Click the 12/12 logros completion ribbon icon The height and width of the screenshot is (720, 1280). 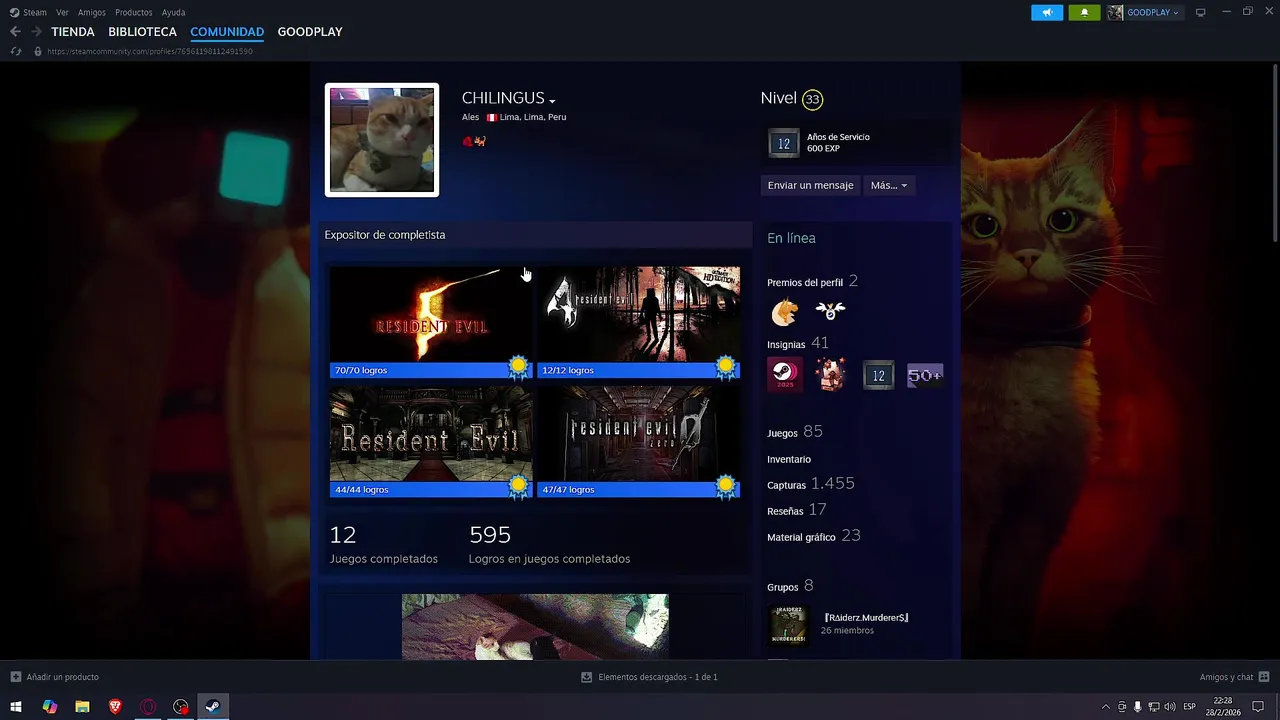tap(726, 367)
